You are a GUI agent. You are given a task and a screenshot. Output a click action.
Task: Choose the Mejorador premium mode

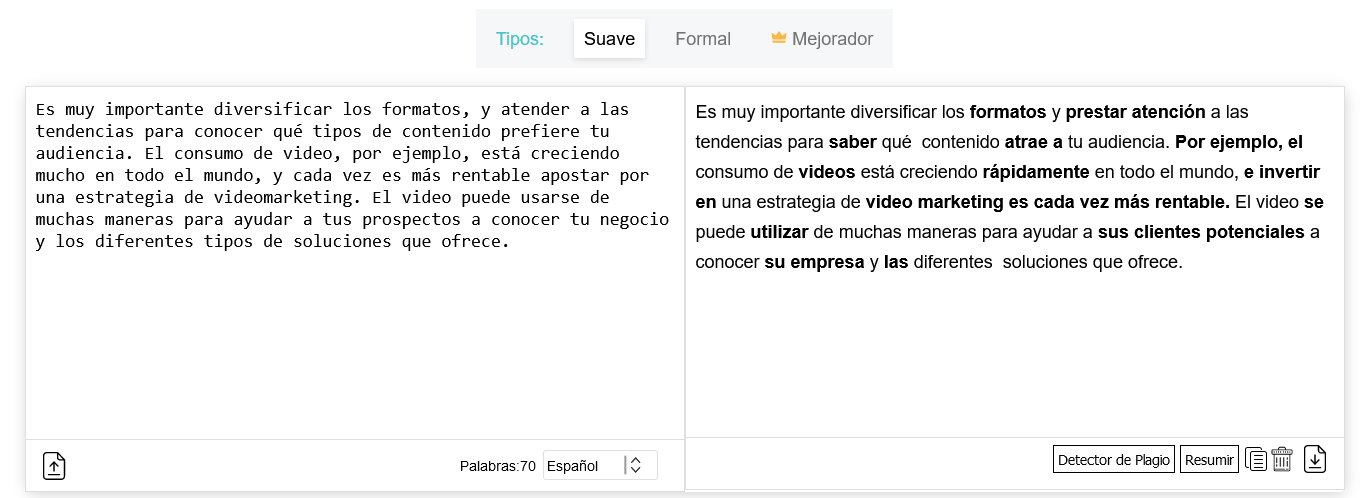832,39
